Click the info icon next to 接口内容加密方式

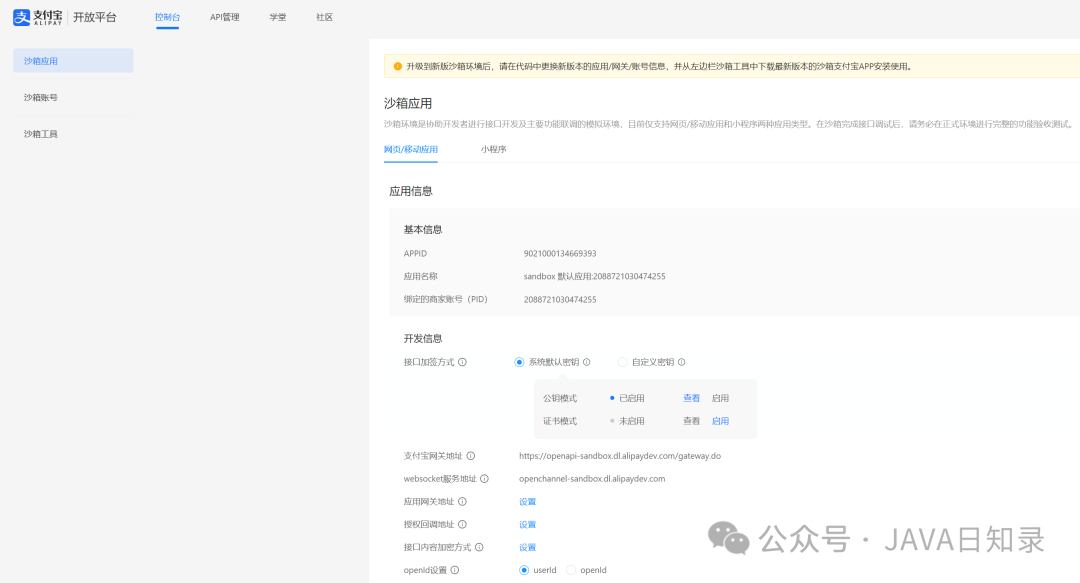click(477, 546)
